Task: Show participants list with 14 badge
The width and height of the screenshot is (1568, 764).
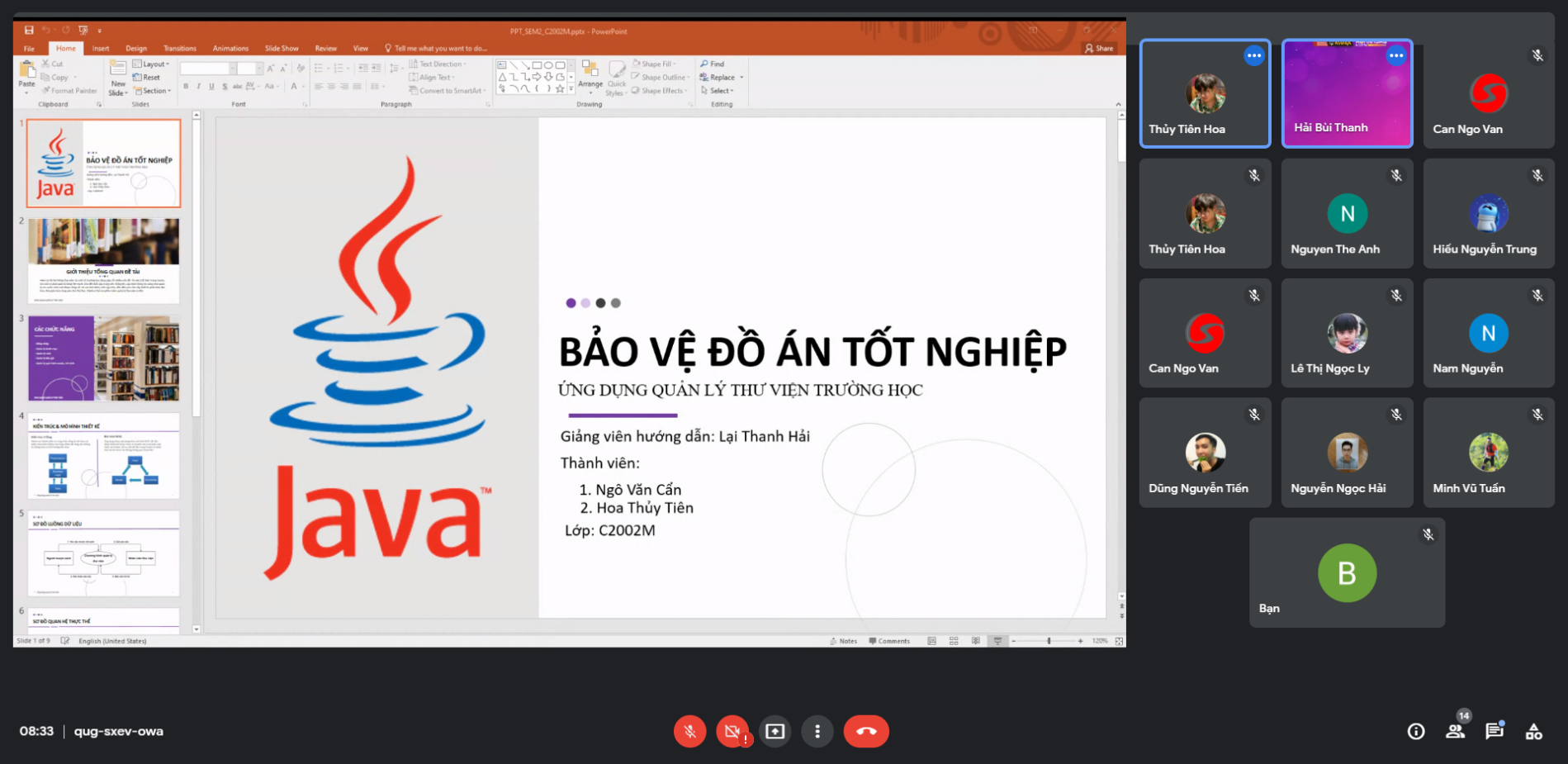Action: pyautogui.click(x=1456, y=731)
